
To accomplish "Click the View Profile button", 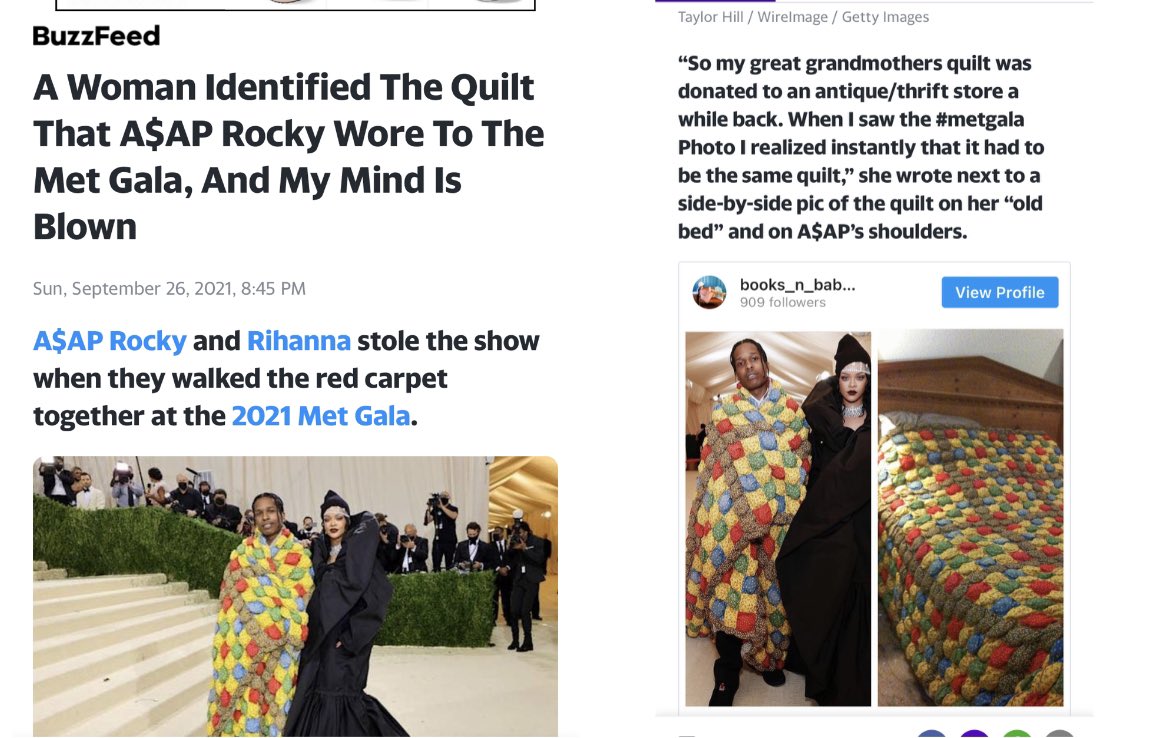I will point(1000,293).
